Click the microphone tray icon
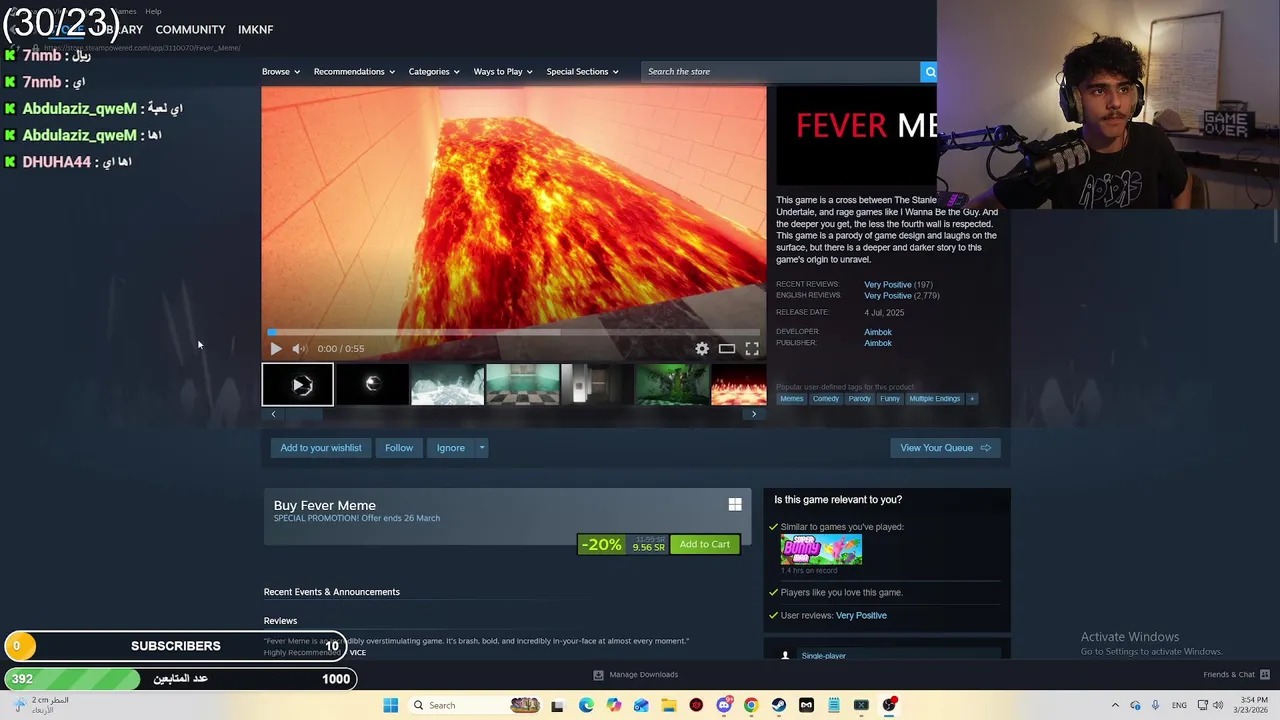The width and height of the screenshot is (1280, 720). [x=1155, y=705]
